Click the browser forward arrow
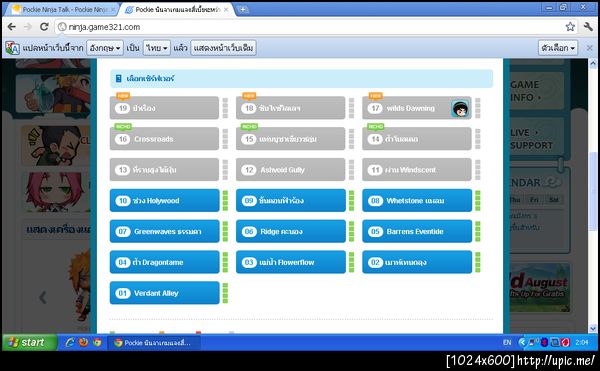 point(28,27)
